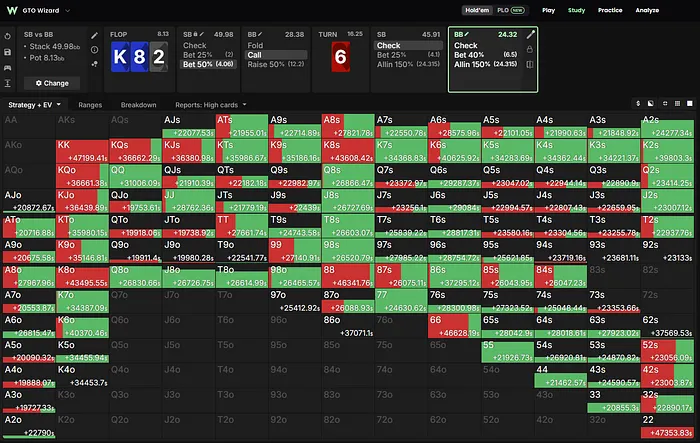Click the small pencil icon next to SB on flop
The image size is (700, 443).
[202, 34]
